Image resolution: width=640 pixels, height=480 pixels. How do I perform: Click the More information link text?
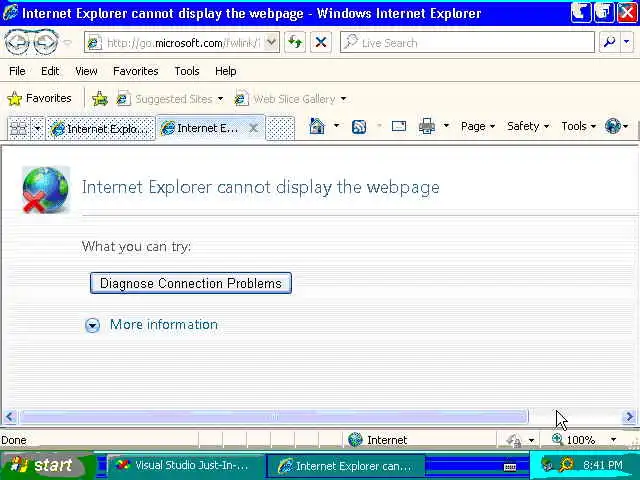click(x=164, y=324)
